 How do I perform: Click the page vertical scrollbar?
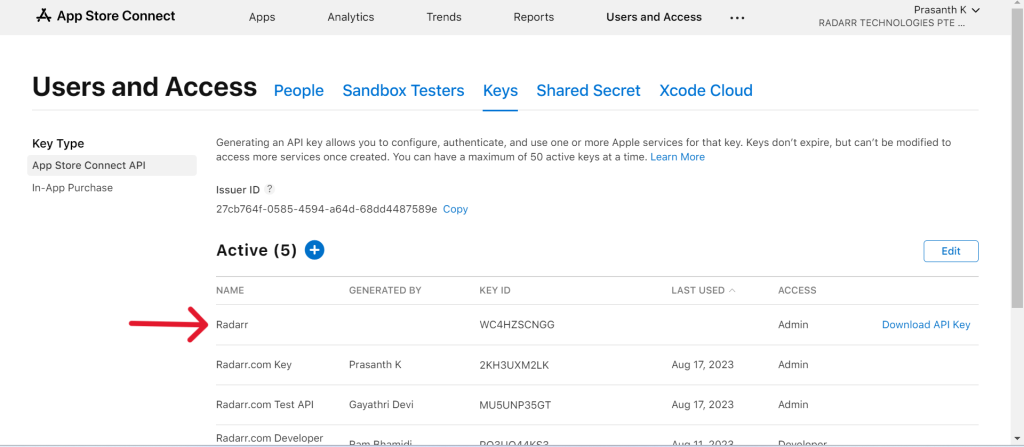click(1017, 157)
